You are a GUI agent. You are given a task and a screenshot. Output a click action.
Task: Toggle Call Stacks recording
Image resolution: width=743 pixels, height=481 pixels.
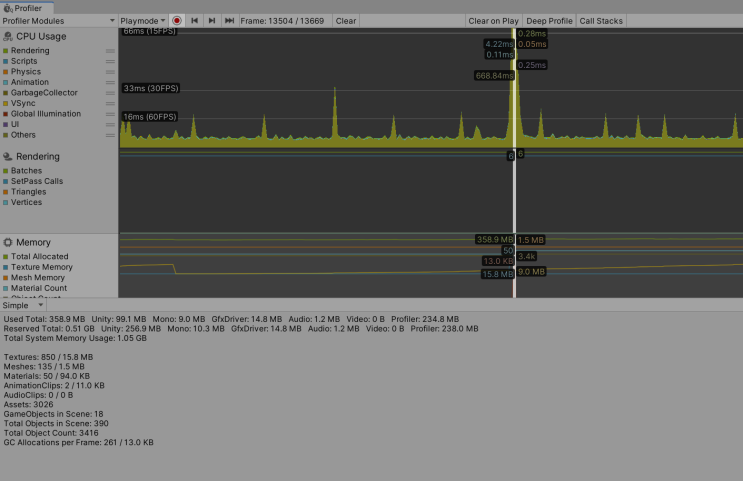(x=601, y=21)
